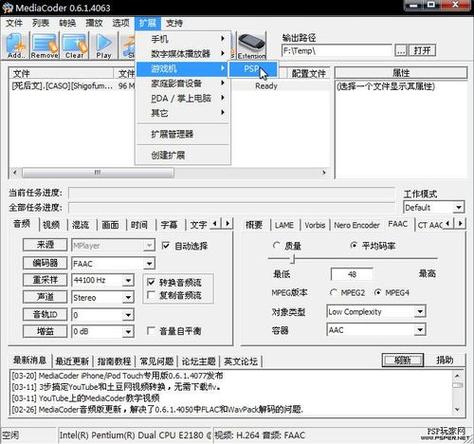
Task: Check the 复制音频流 checkbox
Action: point(151,295)
